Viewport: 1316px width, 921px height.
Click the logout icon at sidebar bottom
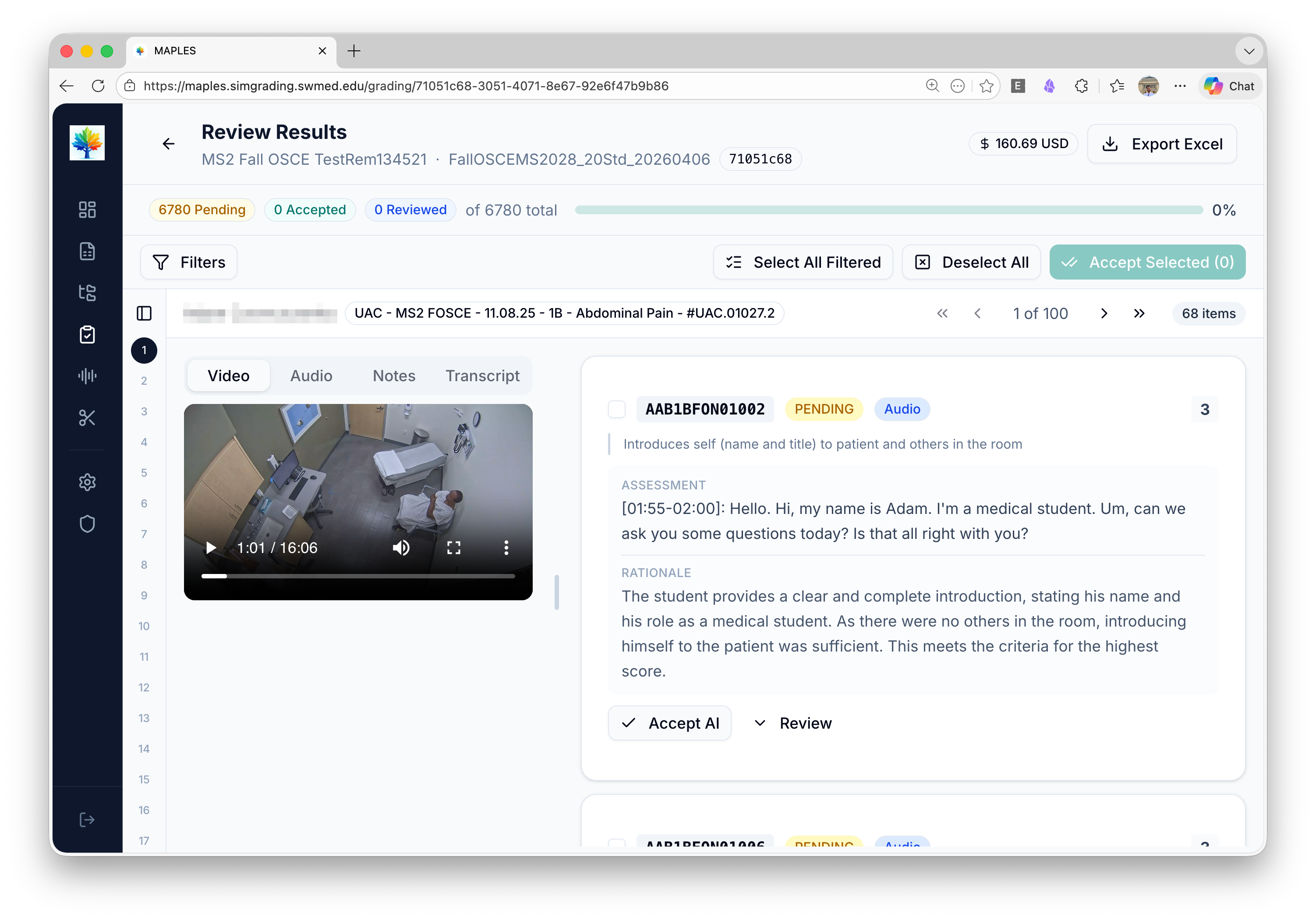[x=87, y=819]
